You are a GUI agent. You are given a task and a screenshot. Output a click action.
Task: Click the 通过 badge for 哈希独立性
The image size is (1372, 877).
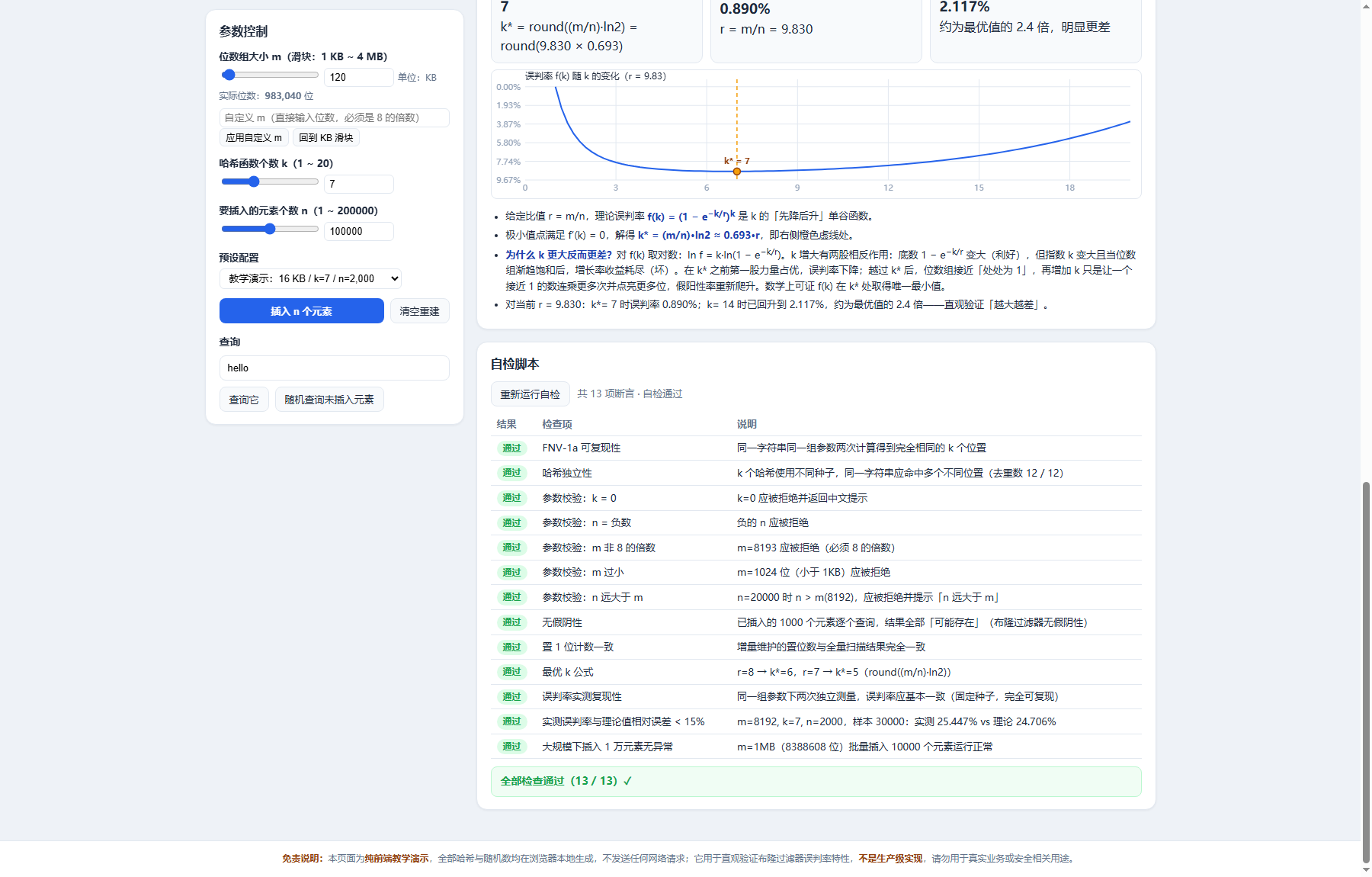tap(512, 473)
